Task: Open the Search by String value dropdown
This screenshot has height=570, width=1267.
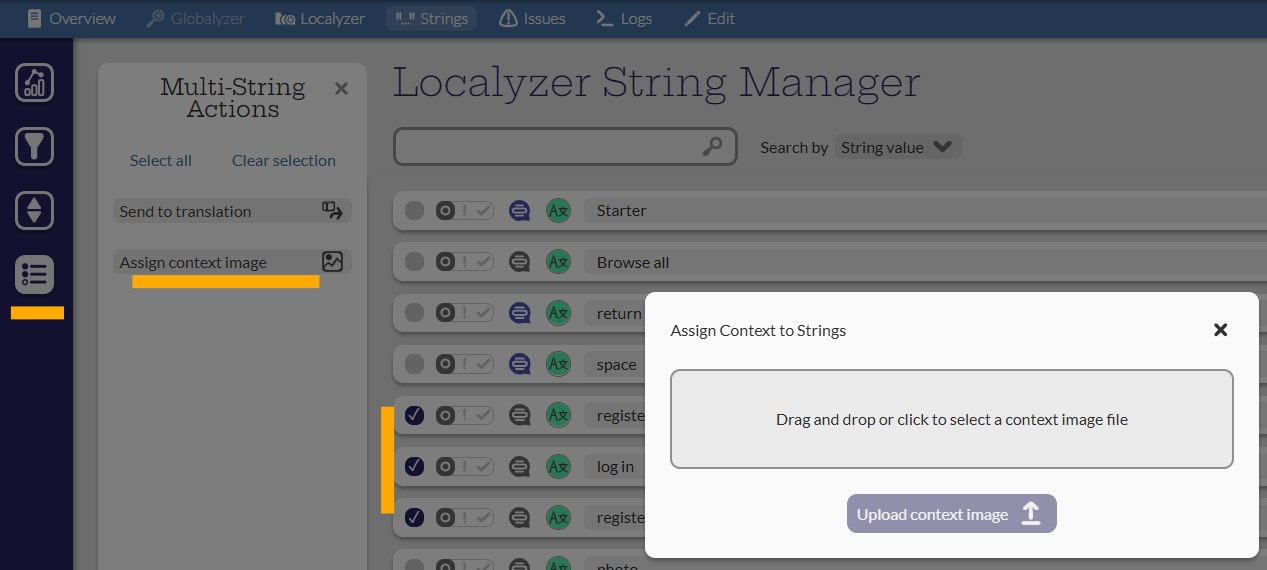Action: click(897, 147)
